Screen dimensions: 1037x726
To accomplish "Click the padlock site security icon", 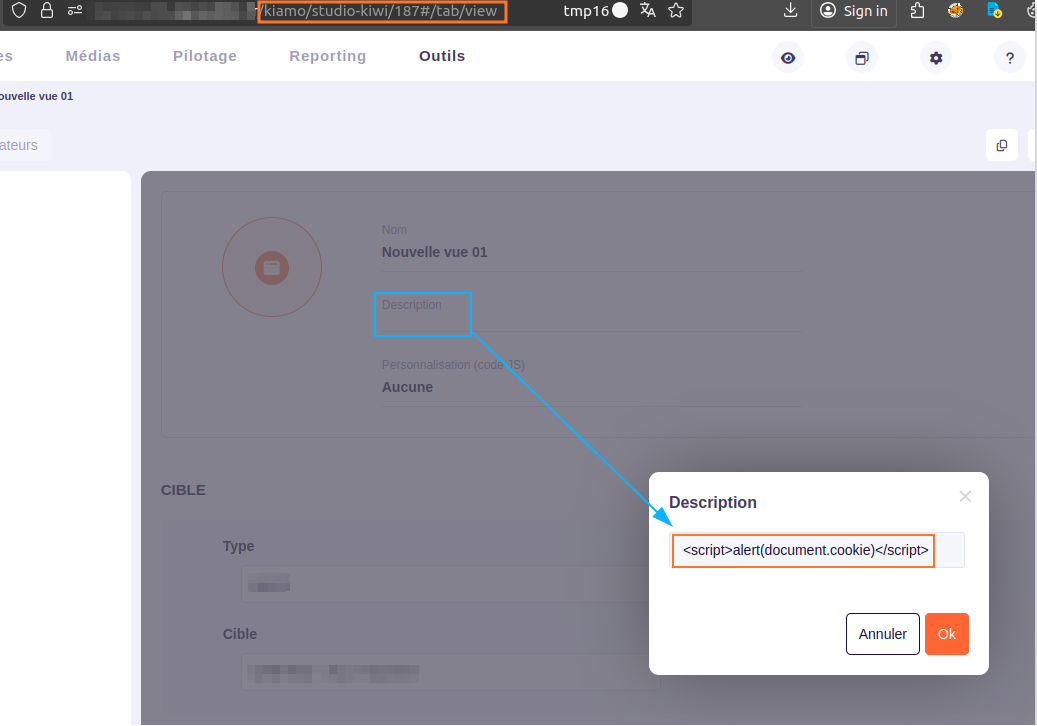I will tap(46, 11).
